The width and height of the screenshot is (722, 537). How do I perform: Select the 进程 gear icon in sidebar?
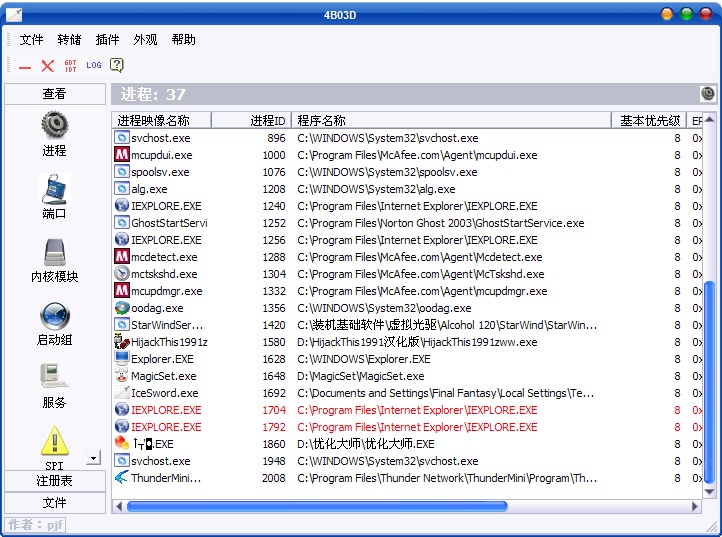point(55,125)
